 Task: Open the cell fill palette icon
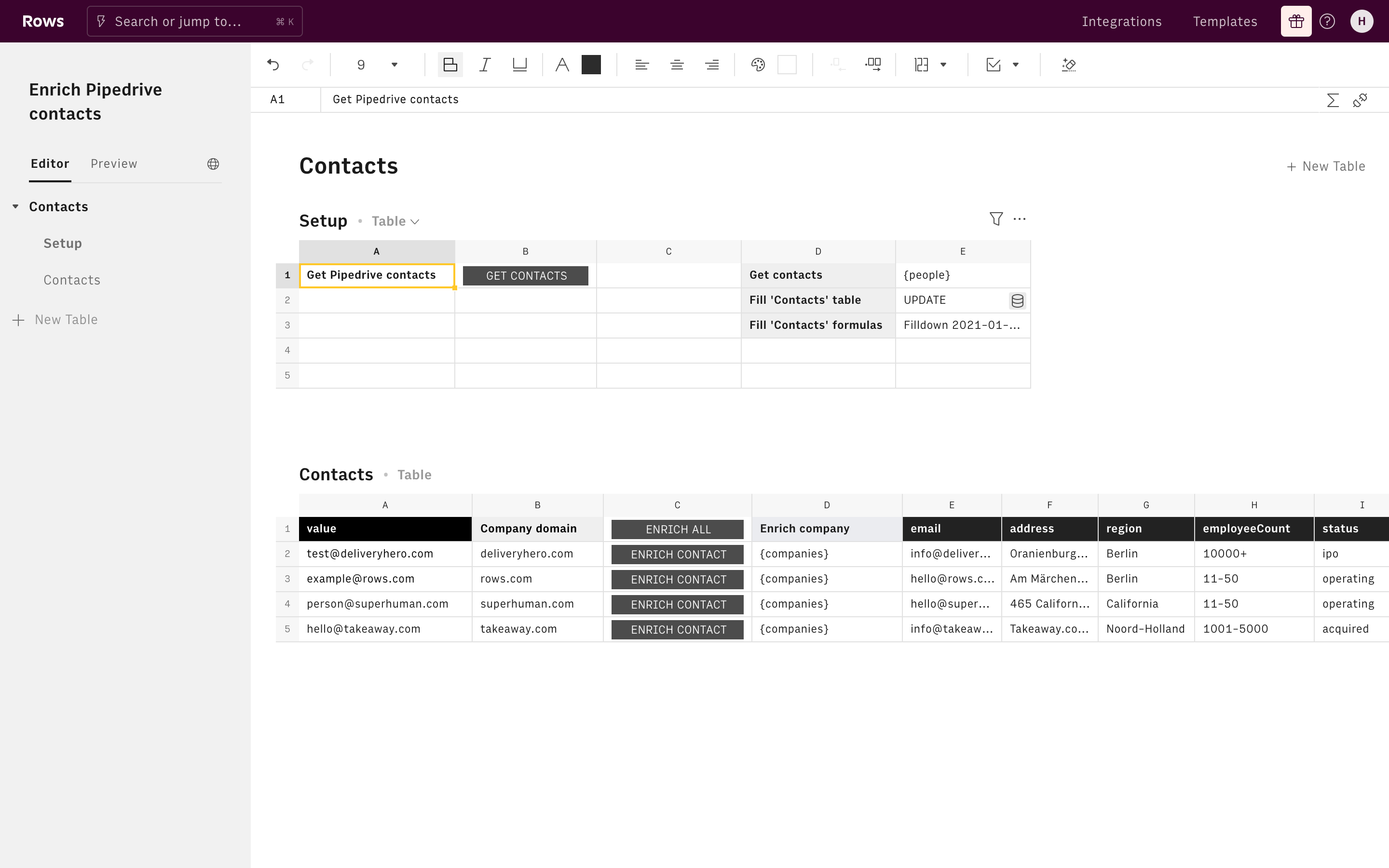point(758,65)
